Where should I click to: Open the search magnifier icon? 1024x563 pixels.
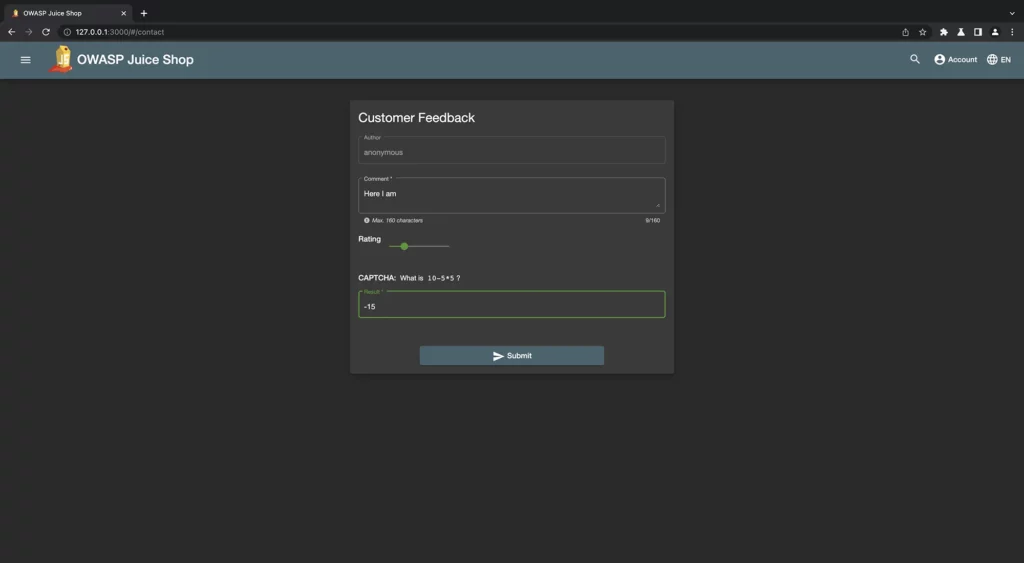click(915, 59)
